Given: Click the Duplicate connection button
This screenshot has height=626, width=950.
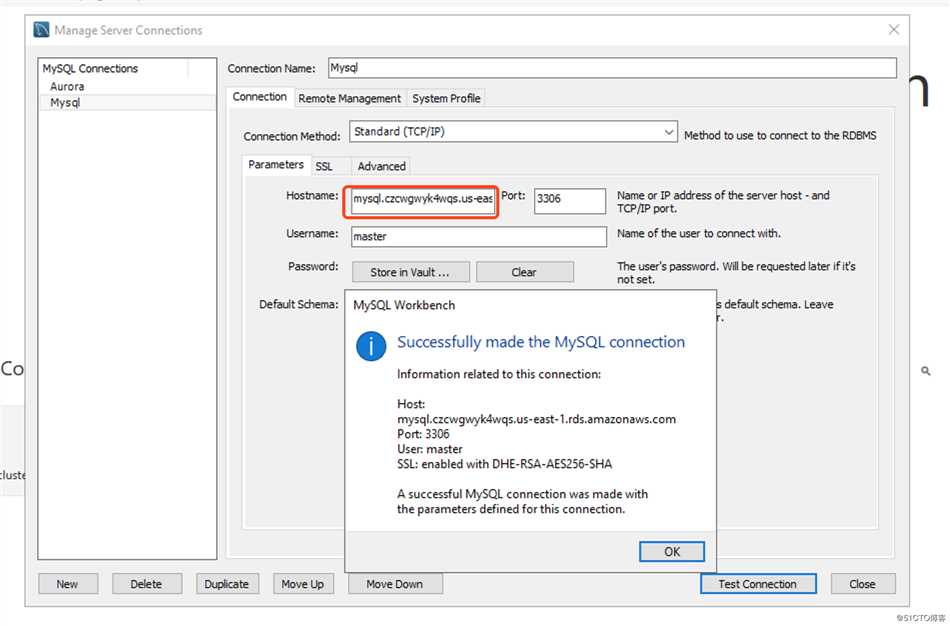Looking at the screenshot, I should click(x=227, y=584).
